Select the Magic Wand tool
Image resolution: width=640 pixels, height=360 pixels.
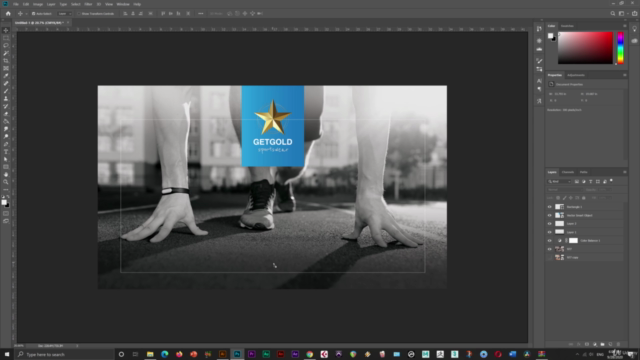pos(6,53)
